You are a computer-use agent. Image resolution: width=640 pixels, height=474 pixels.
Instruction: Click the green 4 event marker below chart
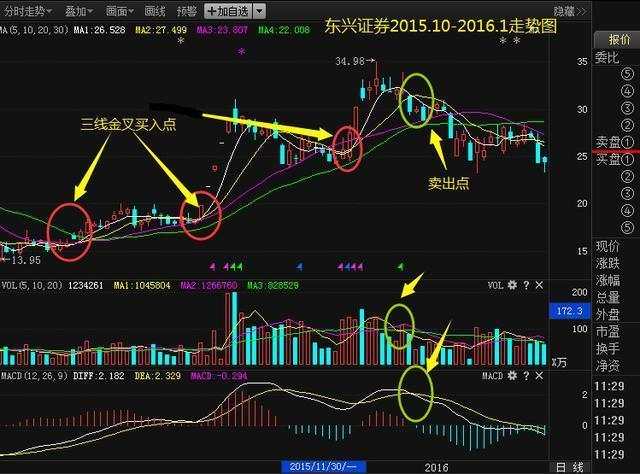coord(401,267)
